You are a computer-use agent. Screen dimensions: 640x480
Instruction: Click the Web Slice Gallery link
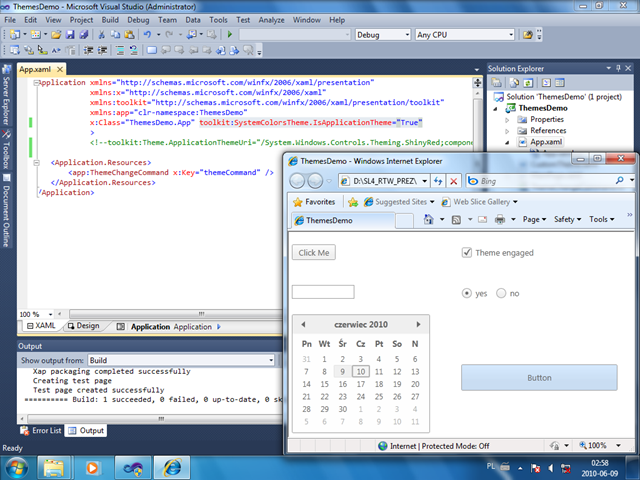click(480, 202)
